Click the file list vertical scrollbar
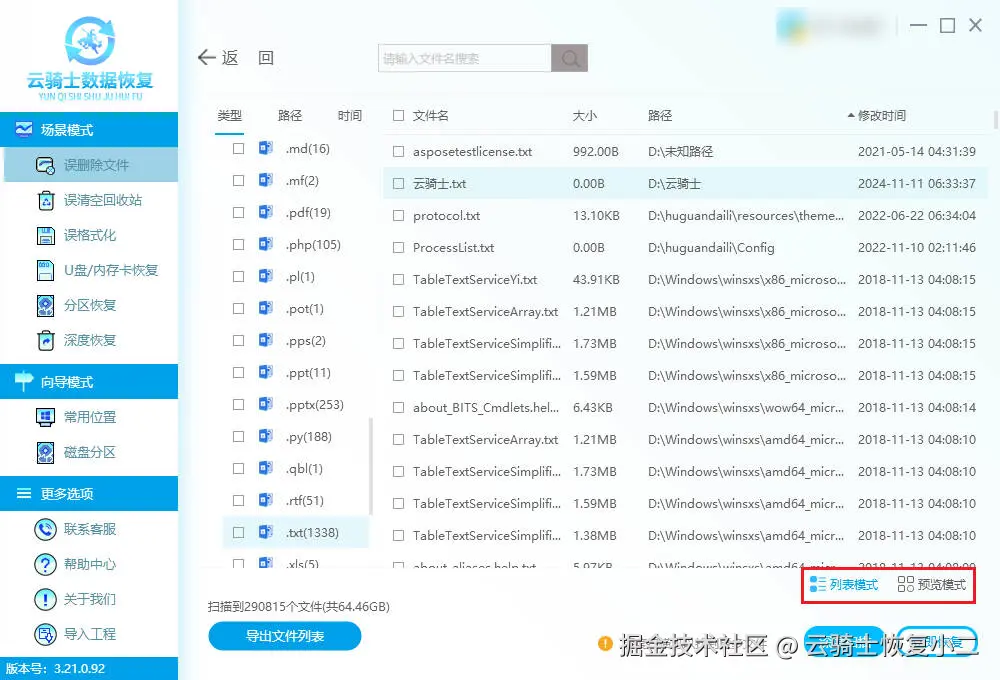 996,119
